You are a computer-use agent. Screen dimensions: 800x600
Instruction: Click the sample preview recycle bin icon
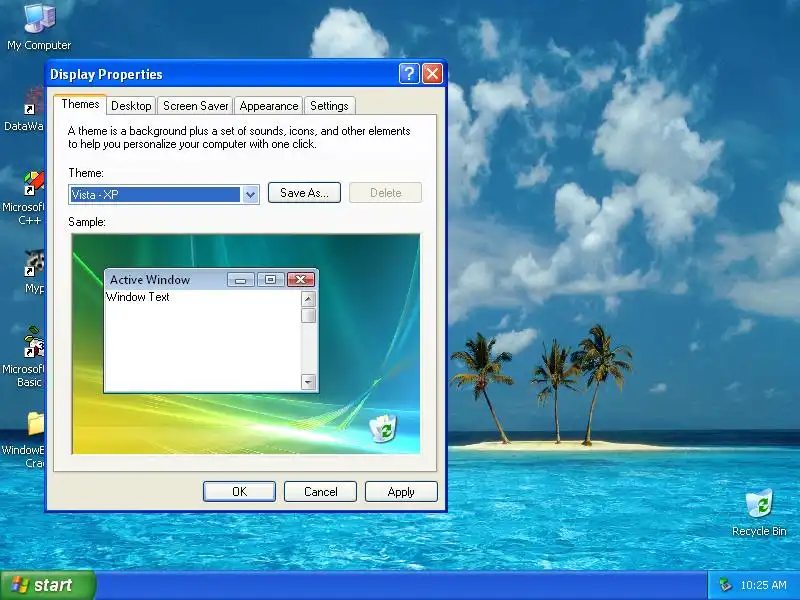point(383,428)
